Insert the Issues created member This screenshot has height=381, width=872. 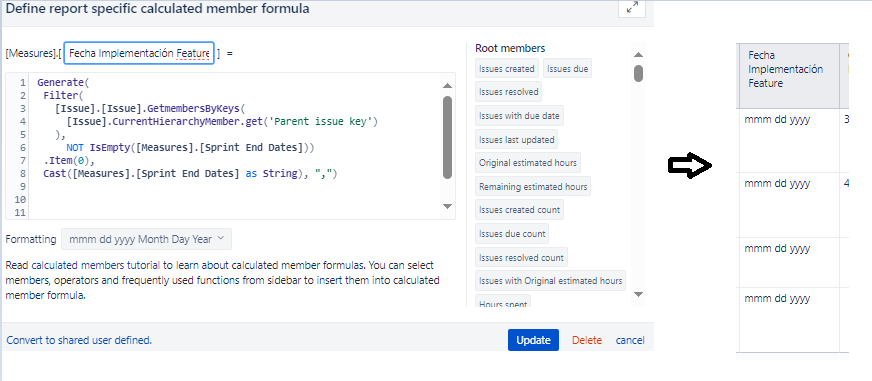tap(507, 69)
